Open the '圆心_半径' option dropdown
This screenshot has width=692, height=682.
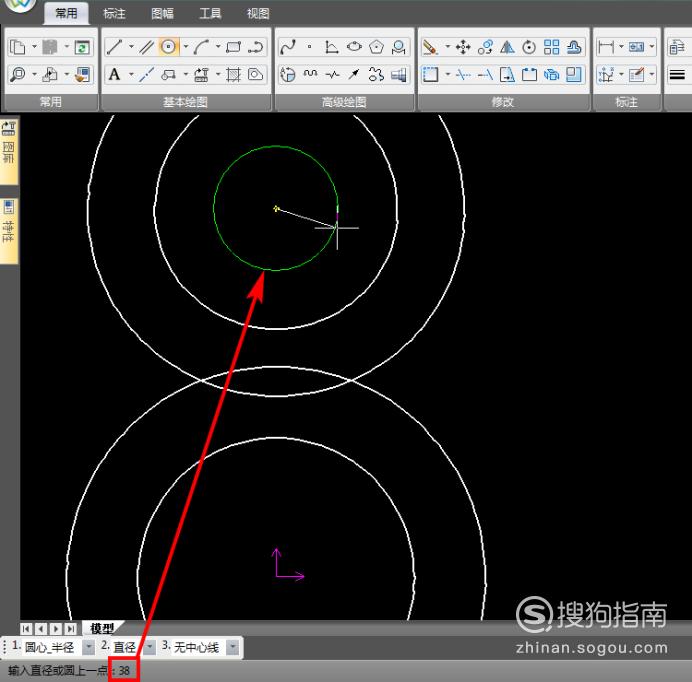click(89, 647)
